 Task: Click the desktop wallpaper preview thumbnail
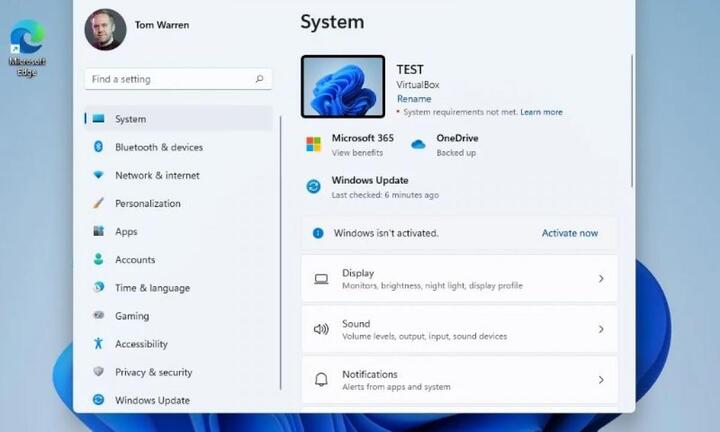click(343, 87)
